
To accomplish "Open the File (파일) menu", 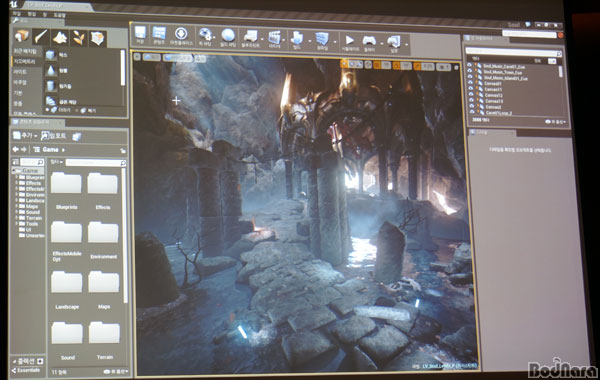I will point(17,13).
